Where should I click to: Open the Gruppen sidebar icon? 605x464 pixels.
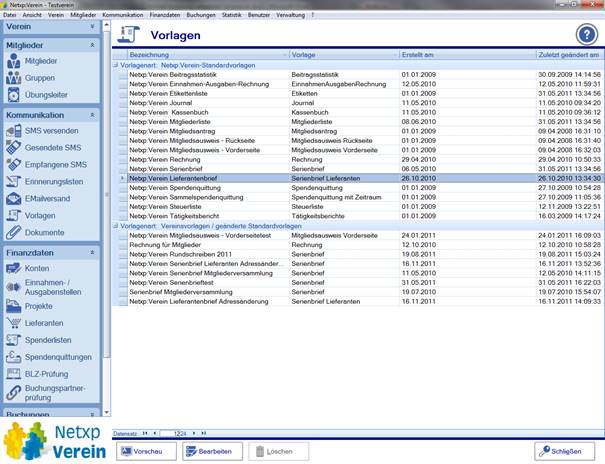point(14,78)
